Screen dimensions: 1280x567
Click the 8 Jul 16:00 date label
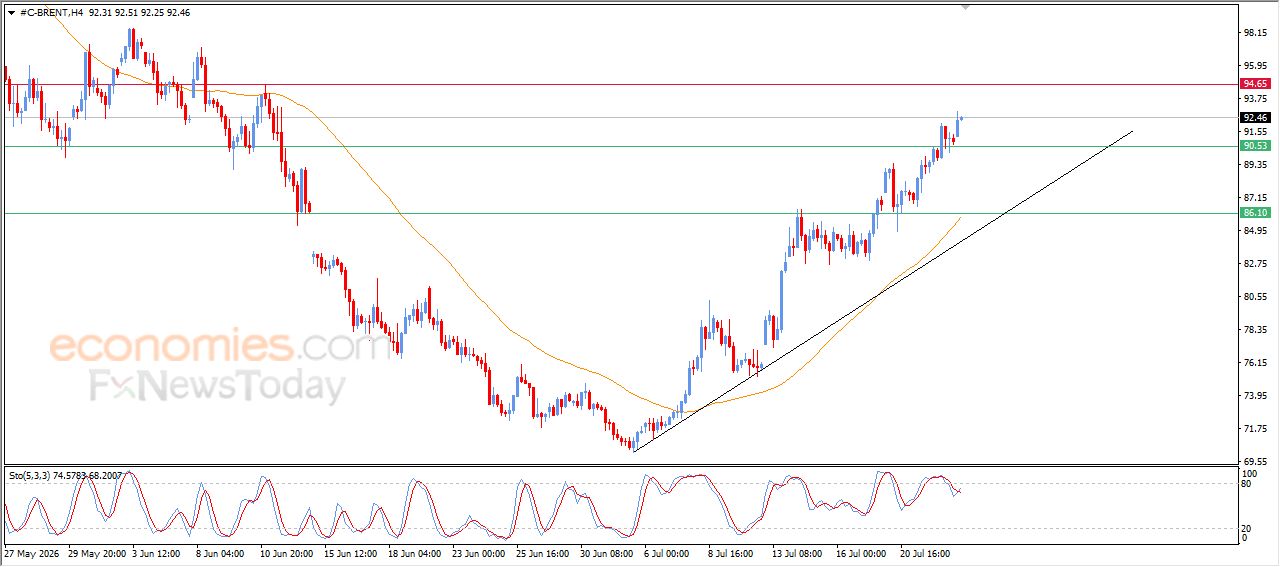coord(732,553)
